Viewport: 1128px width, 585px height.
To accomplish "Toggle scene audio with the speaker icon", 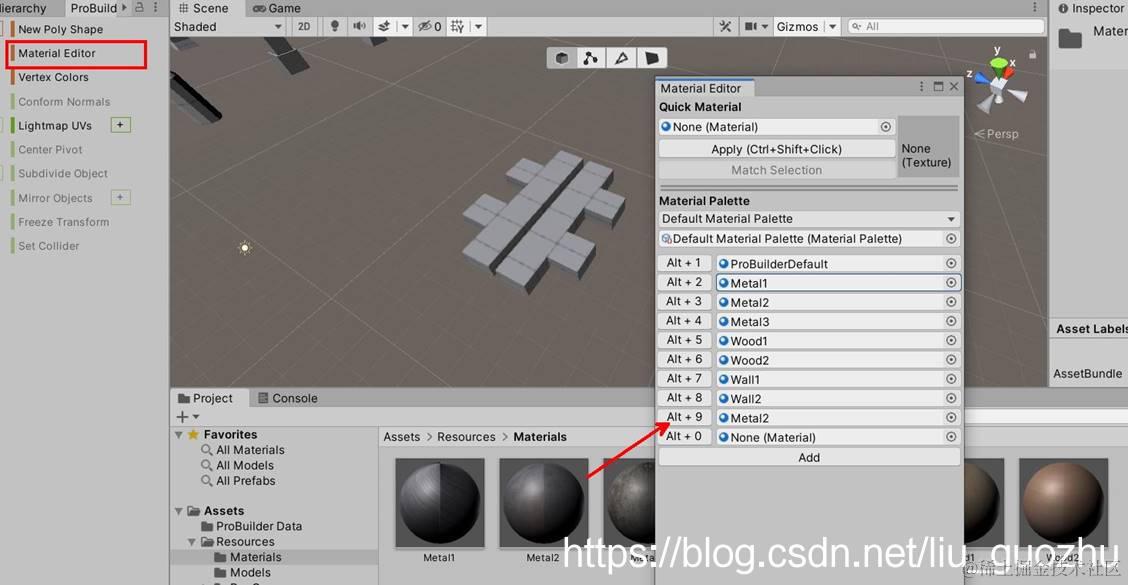I will (359, 27).
